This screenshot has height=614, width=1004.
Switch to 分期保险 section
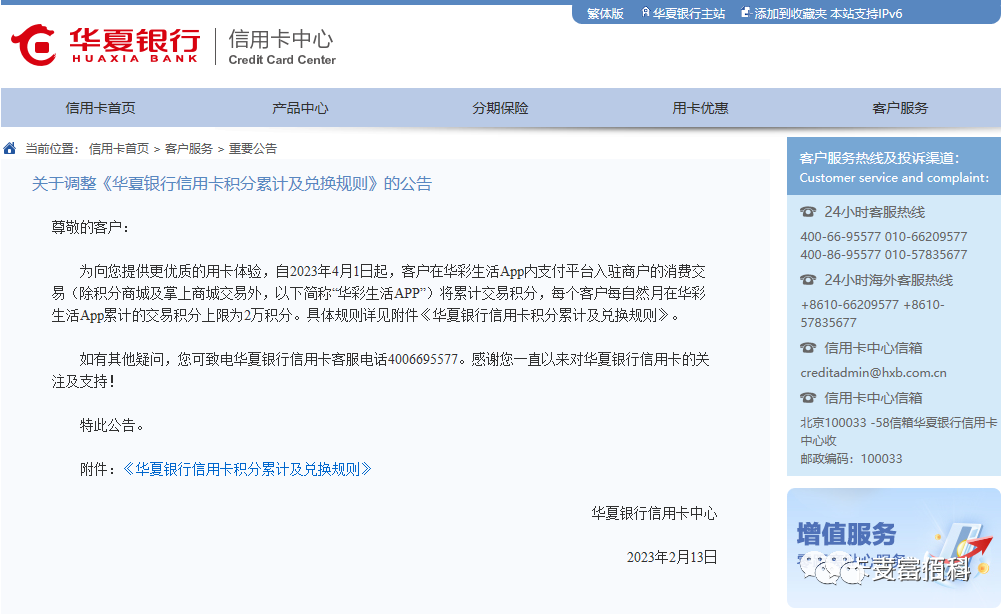tap(500, 108)
